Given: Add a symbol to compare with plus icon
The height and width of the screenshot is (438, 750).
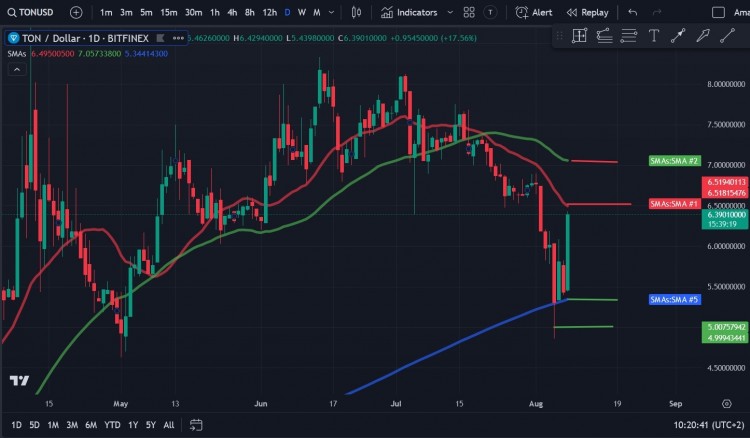Looking at the screenshot, I should [x=76, y=12].
